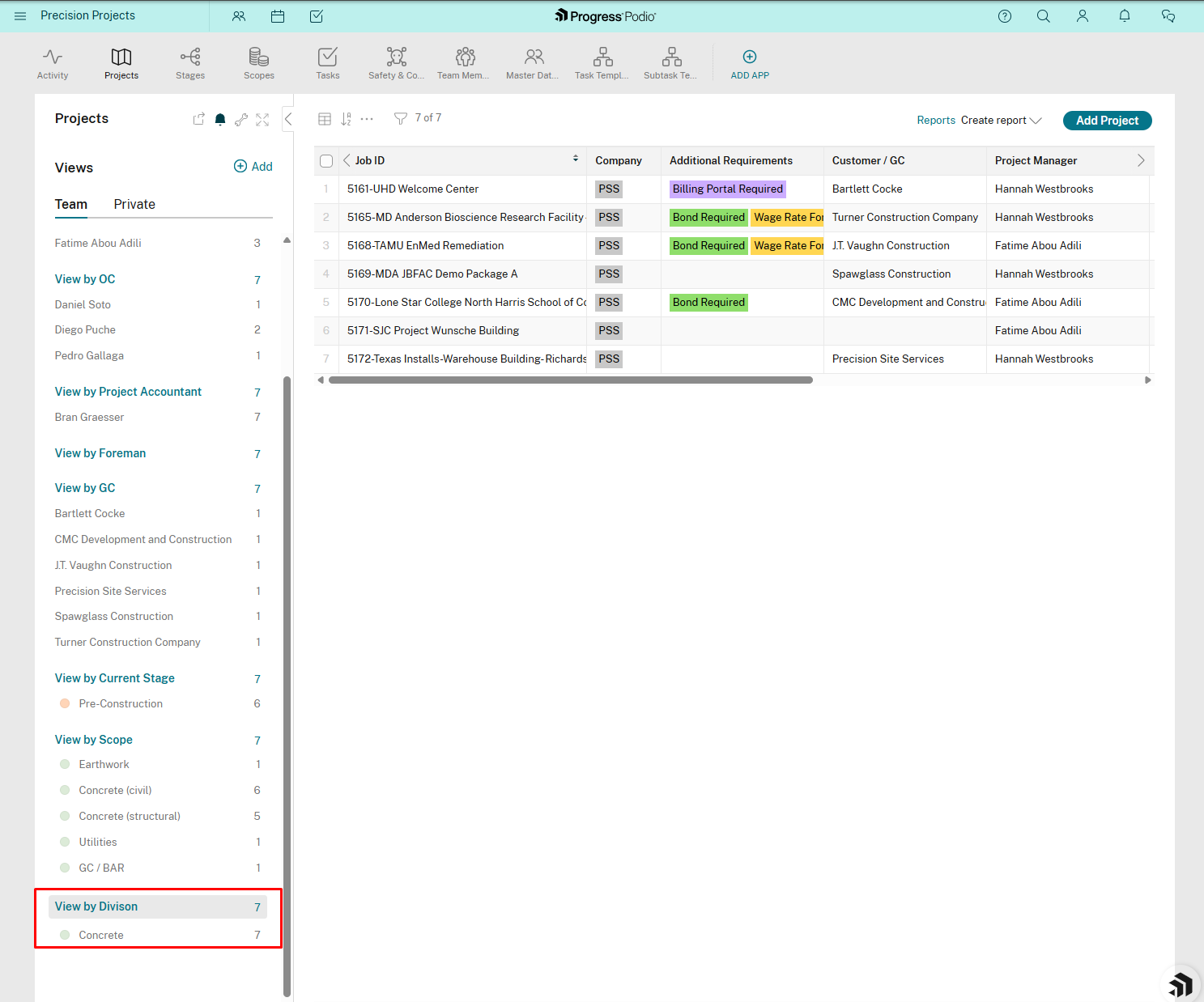Toggle the select-all checkbox in table header
Viewport: 1204px width, 1002px height.
(x=326, y=161)
